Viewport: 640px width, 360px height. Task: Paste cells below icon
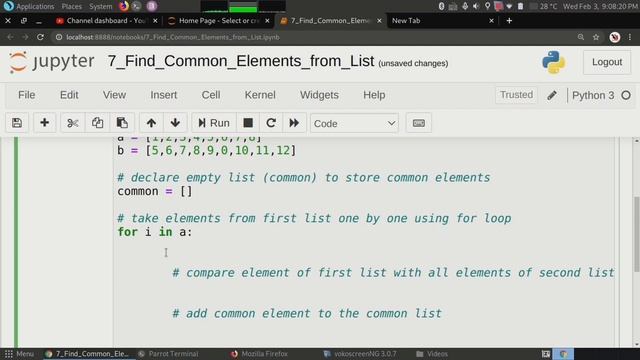pos(122,123)
